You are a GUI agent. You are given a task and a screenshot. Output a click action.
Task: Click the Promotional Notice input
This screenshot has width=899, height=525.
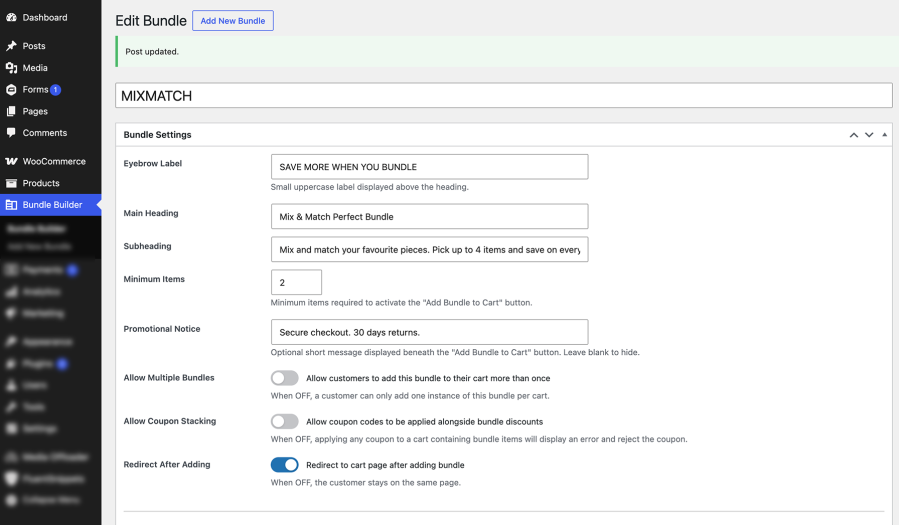pos(429,332)
